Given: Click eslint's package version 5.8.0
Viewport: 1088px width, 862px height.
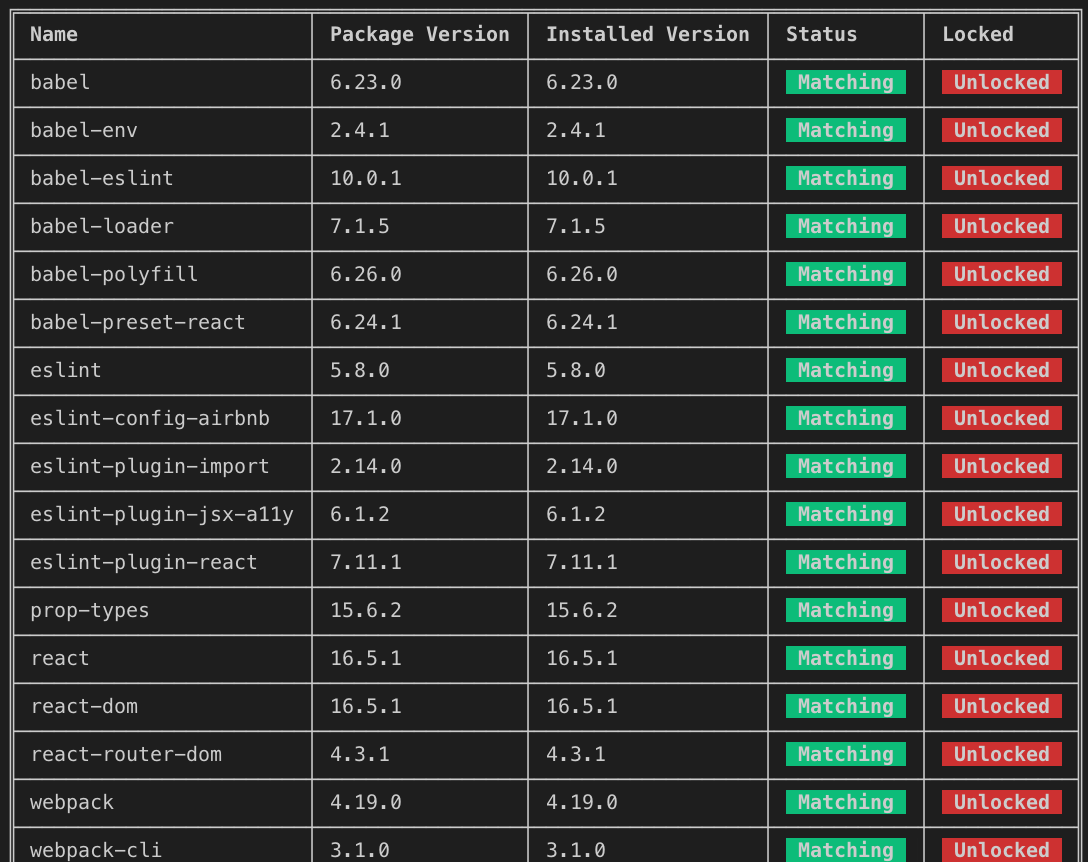Looking at the screenshot, I should [359, 370].
